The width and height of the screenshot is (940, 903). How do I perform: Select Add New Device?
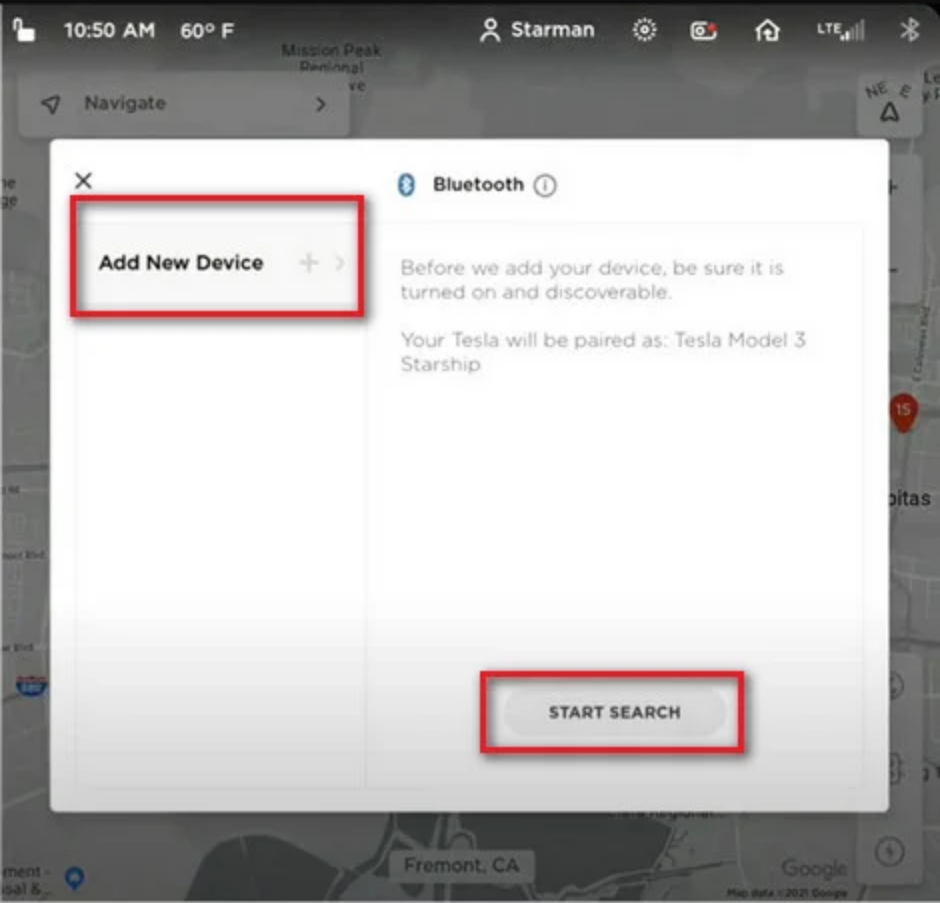click(217, 262)
